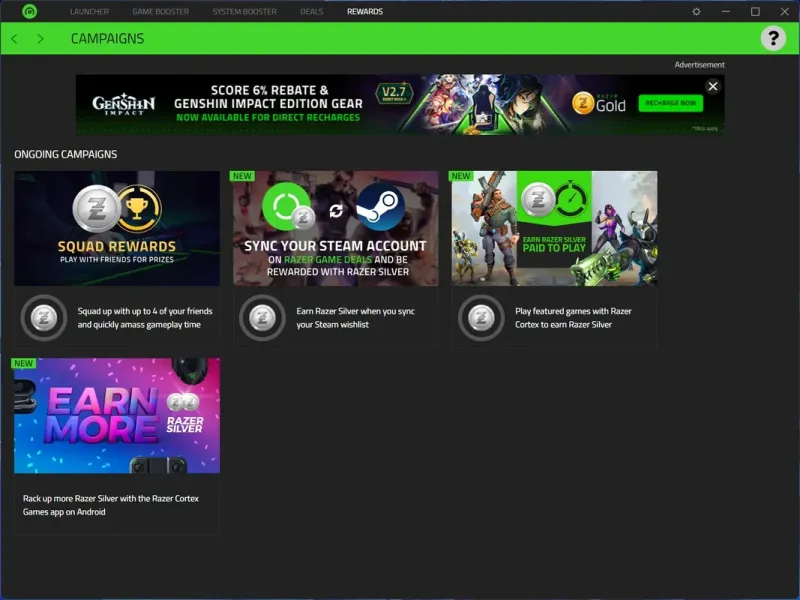Screen dimensions: 800x600
Task: Click the Razer Cortex logo icon
Action: 30,11
